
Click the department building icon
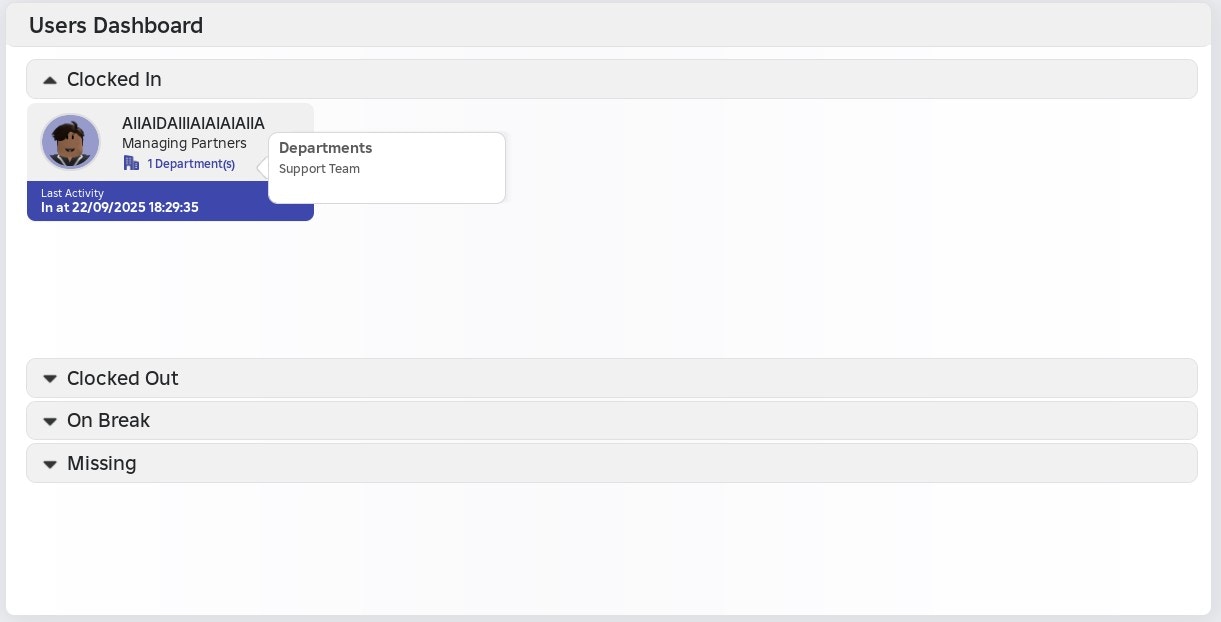click(x=131, y=163)
